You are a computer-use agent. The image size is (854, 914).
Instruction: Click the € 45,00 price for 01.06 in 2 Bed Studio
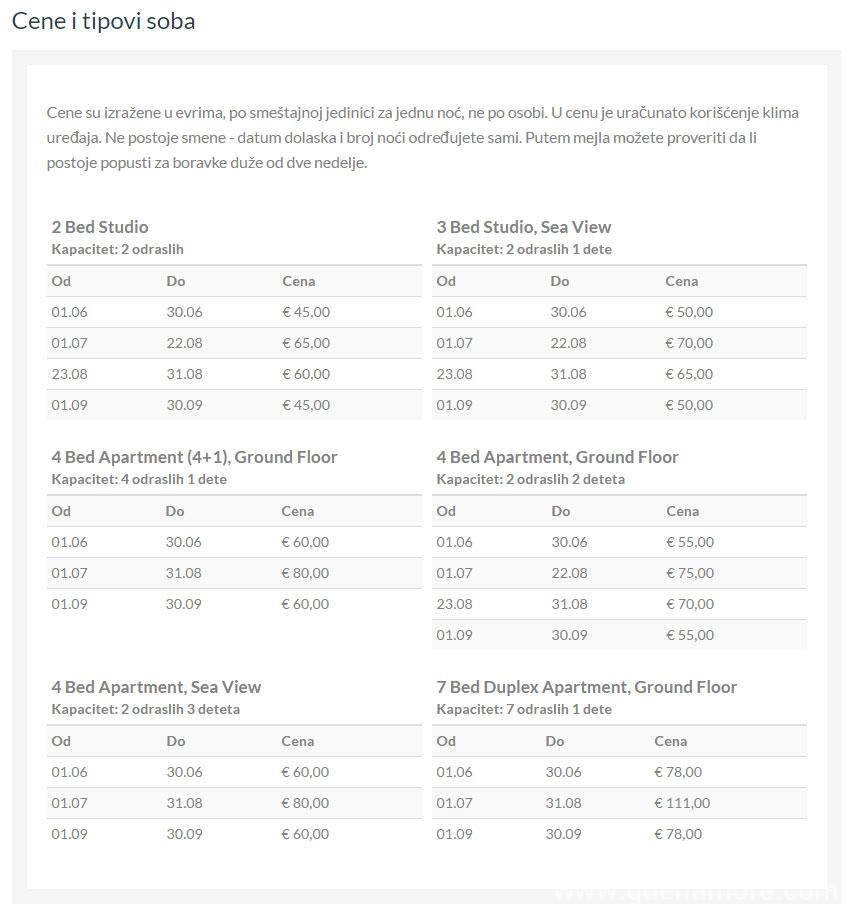(306, 312)
